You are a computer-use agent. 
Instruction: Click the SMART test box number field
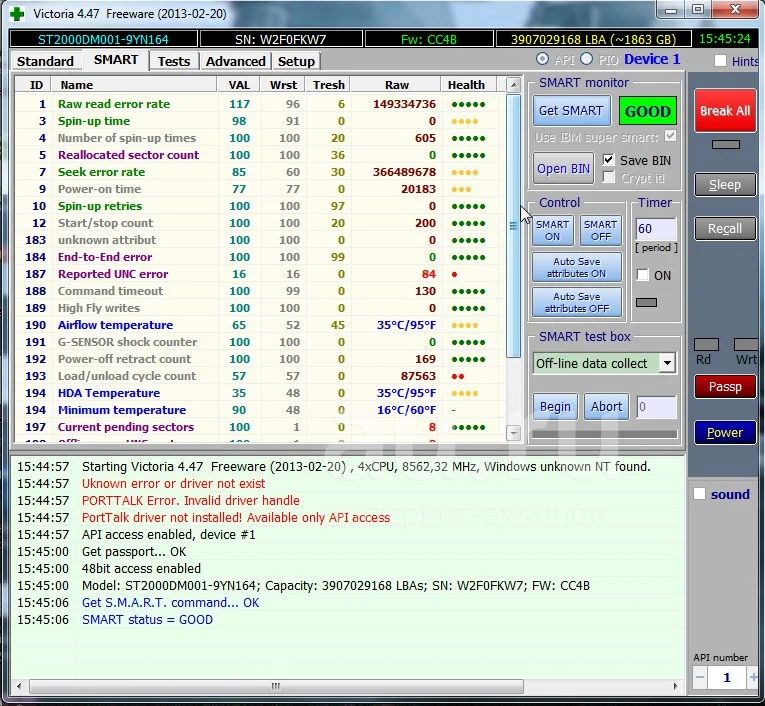656,407
